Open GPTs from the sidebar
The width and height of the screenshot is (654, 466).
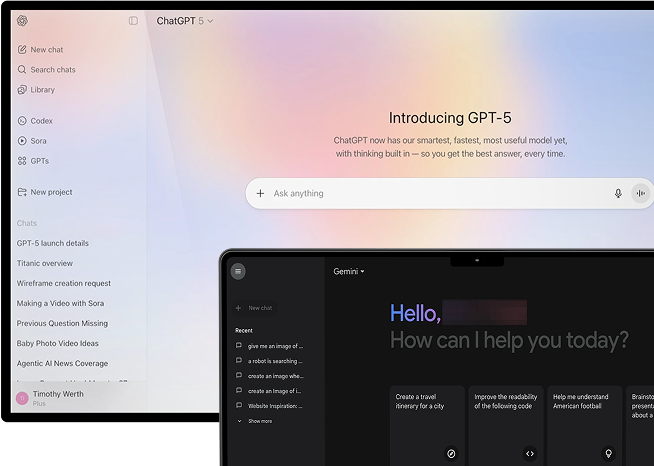click(x=39, y=161)
